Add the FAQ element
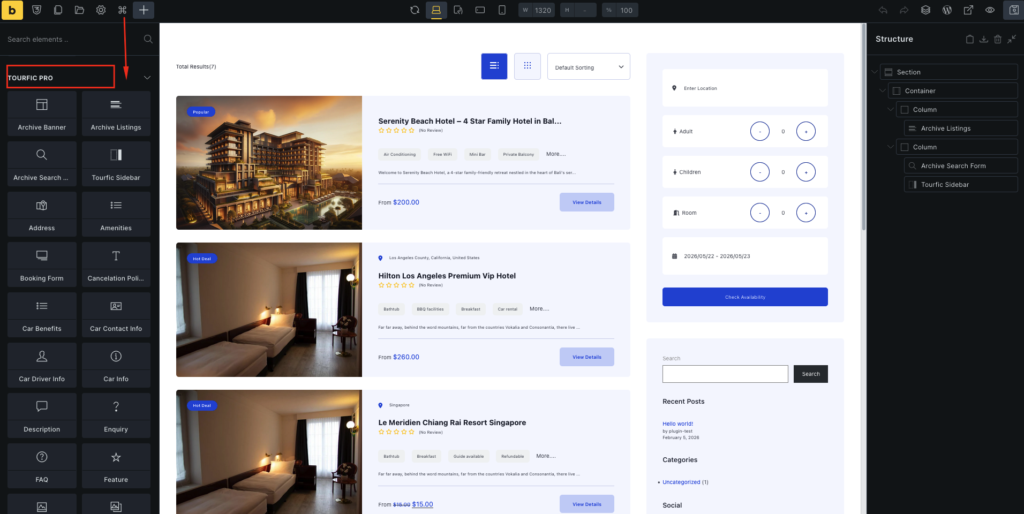The height and width of the screenshot is (514, 1024). coord(42,465)
